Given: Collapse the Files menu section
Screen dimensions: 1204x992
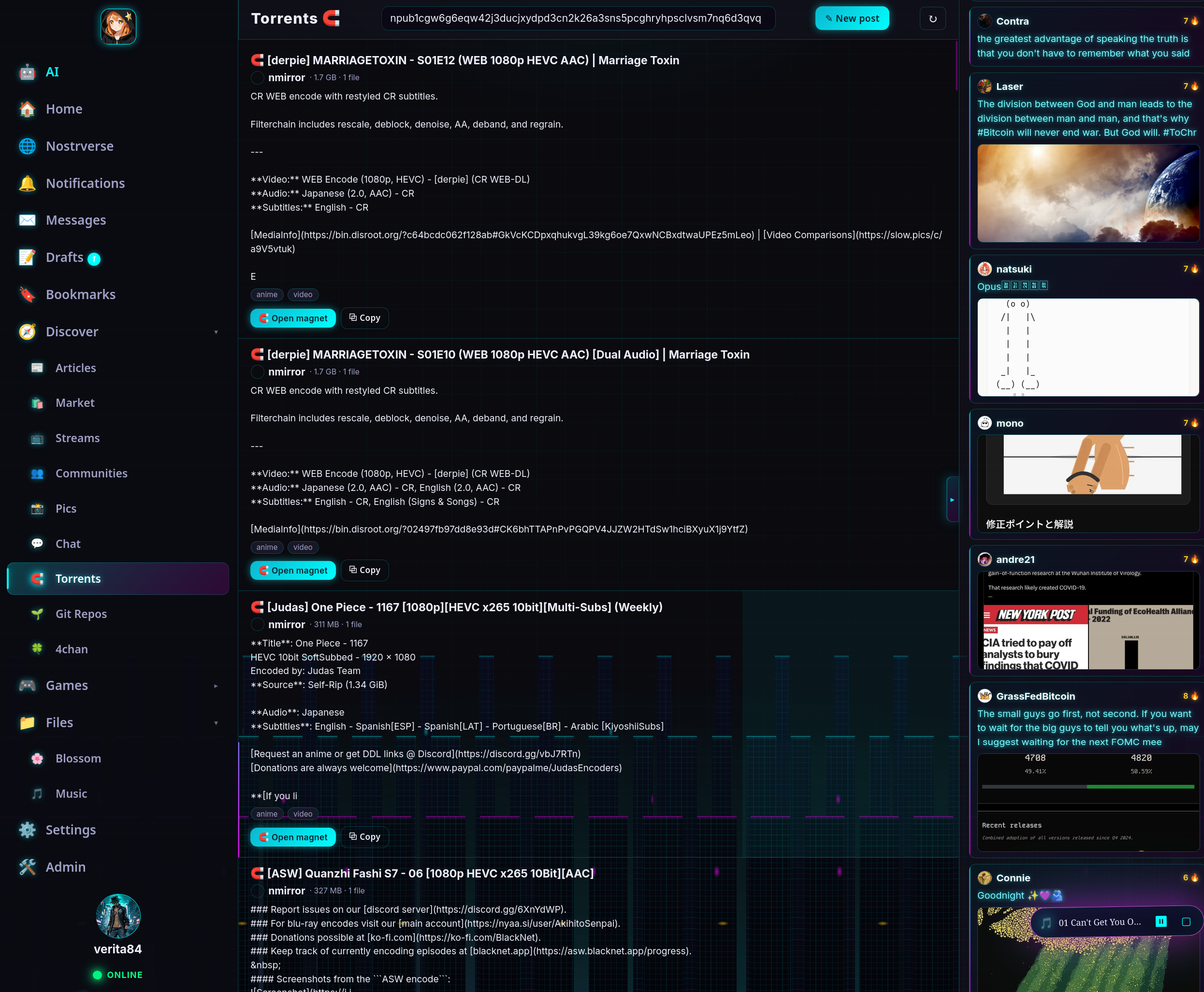Looking at the screenshot, I should click(x=216, y=723).
